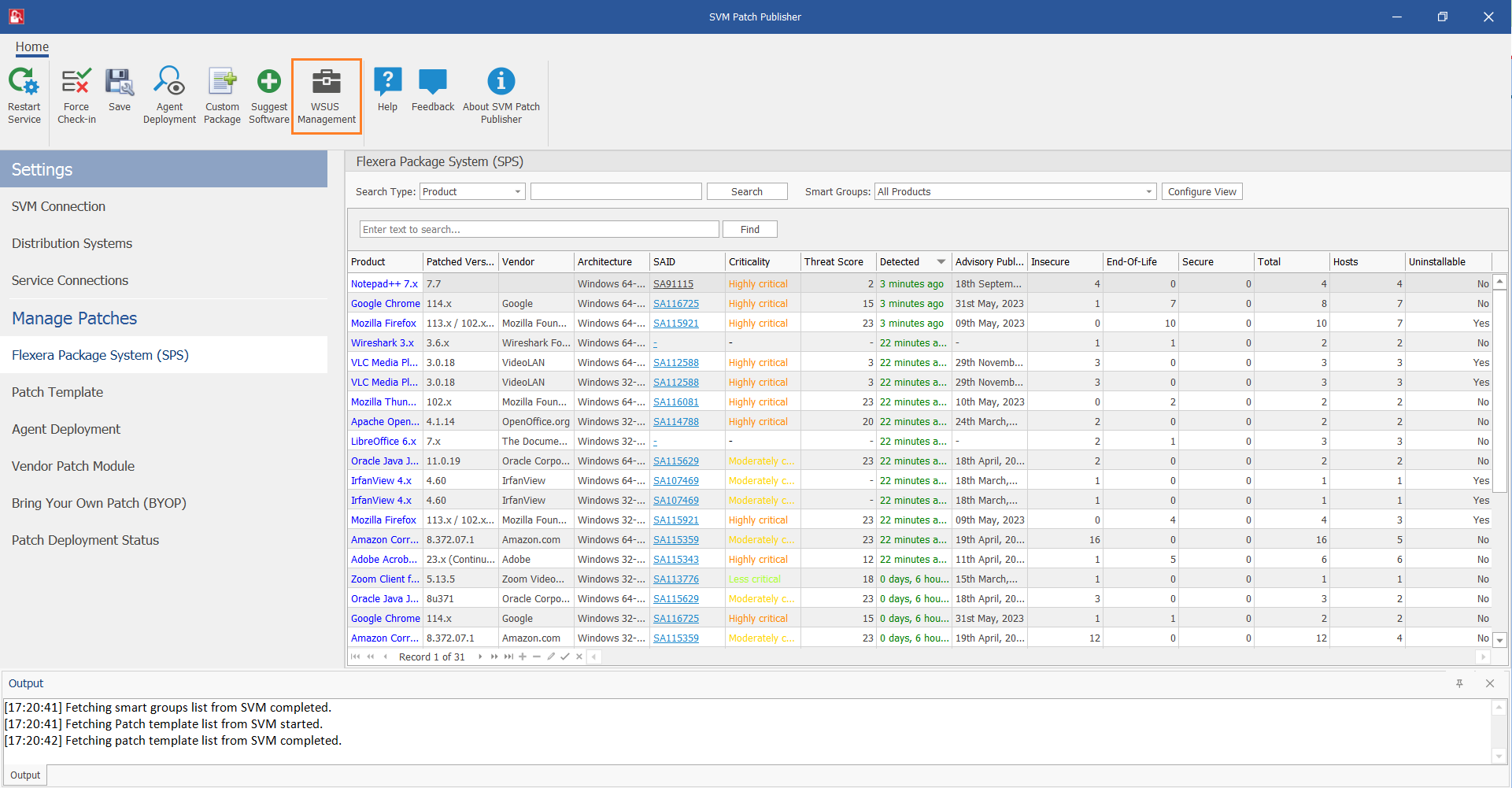
Task: Click the Custom Package icon
Action: [222, 93]
